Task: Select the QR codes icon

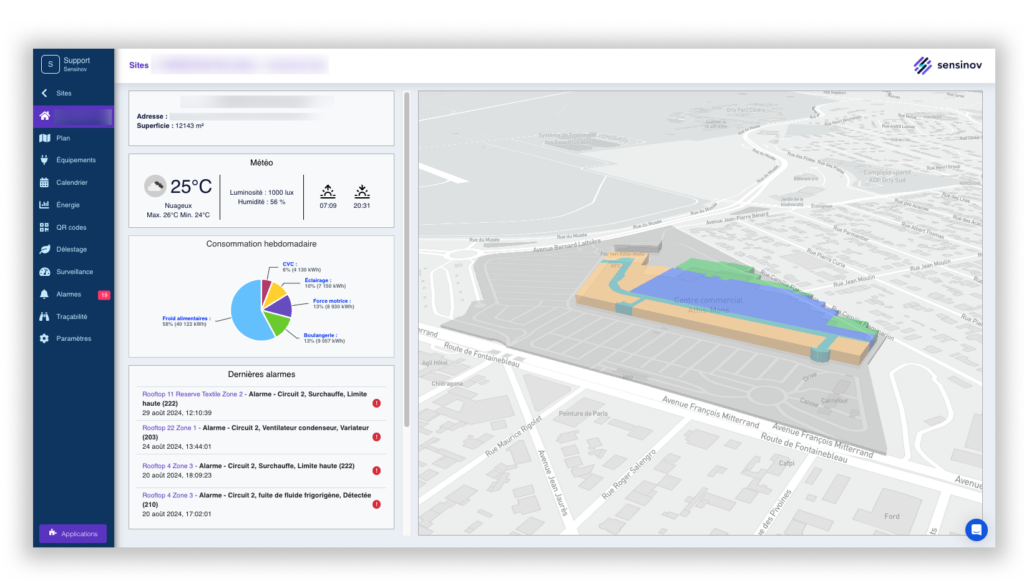Action: (x=44, y=227)
